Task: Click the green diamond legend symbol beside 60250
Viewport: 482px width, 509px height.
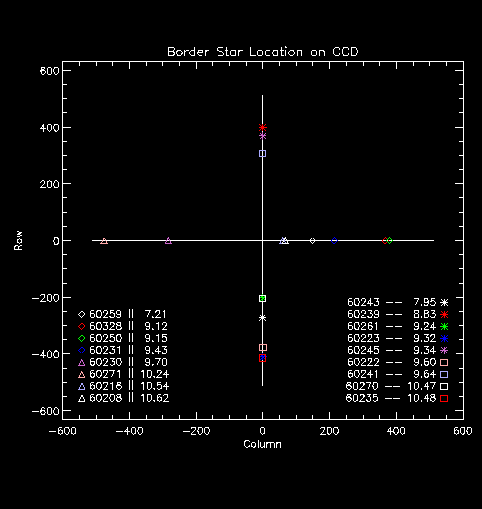Action: pyautogui.click(x=82, y=338)
